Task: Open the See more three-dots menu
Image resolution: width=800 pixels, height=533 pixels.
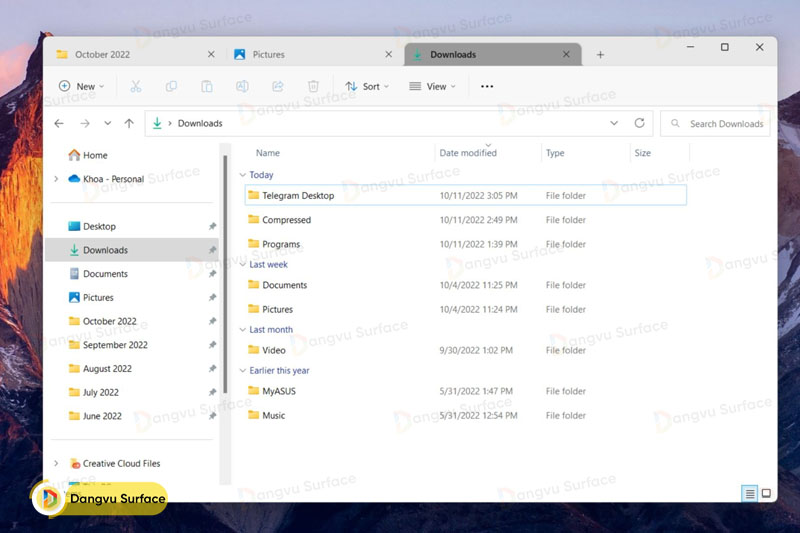Action: coord(487,86)
